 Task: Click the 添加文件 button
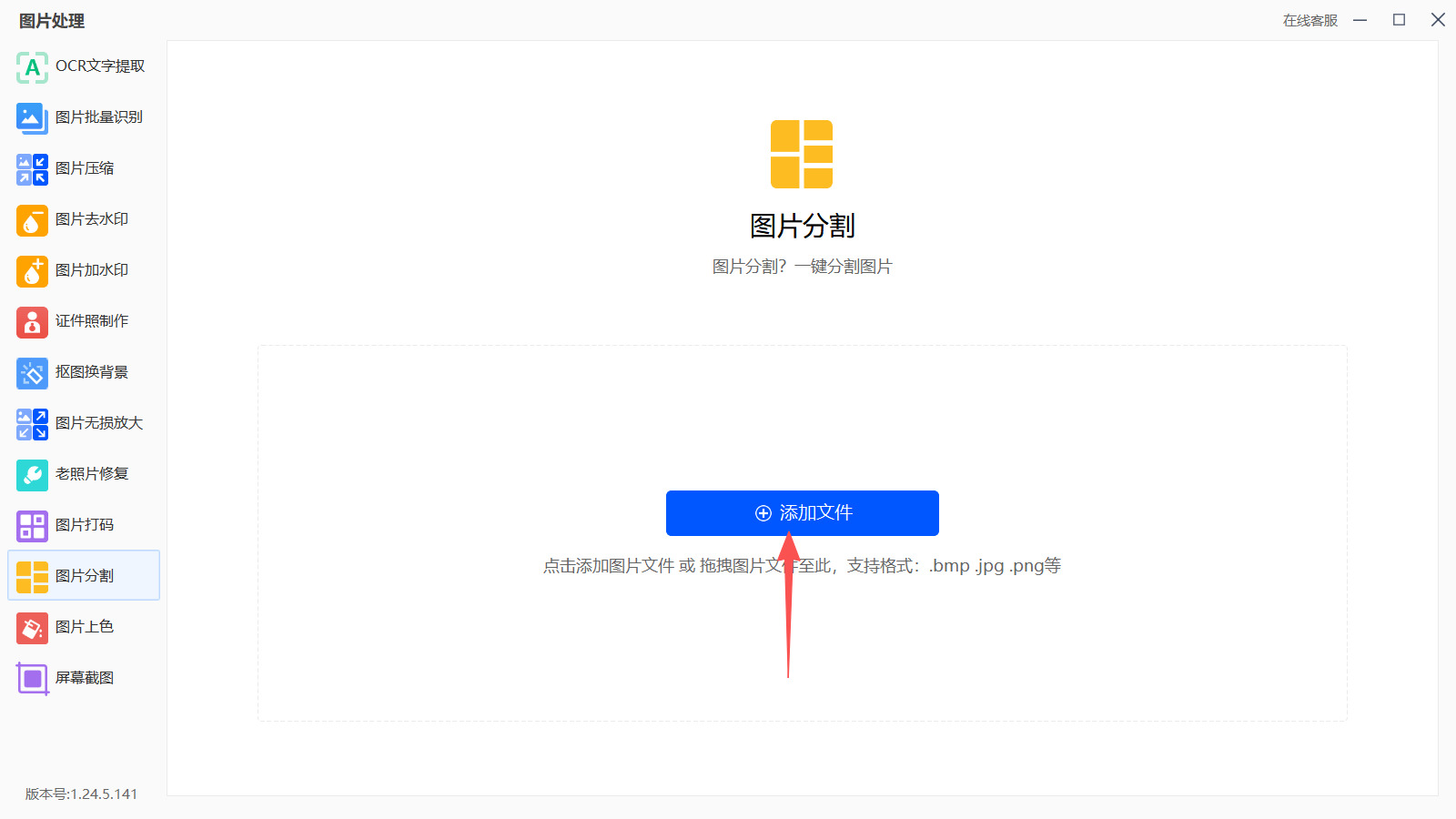tap(802, 512)
